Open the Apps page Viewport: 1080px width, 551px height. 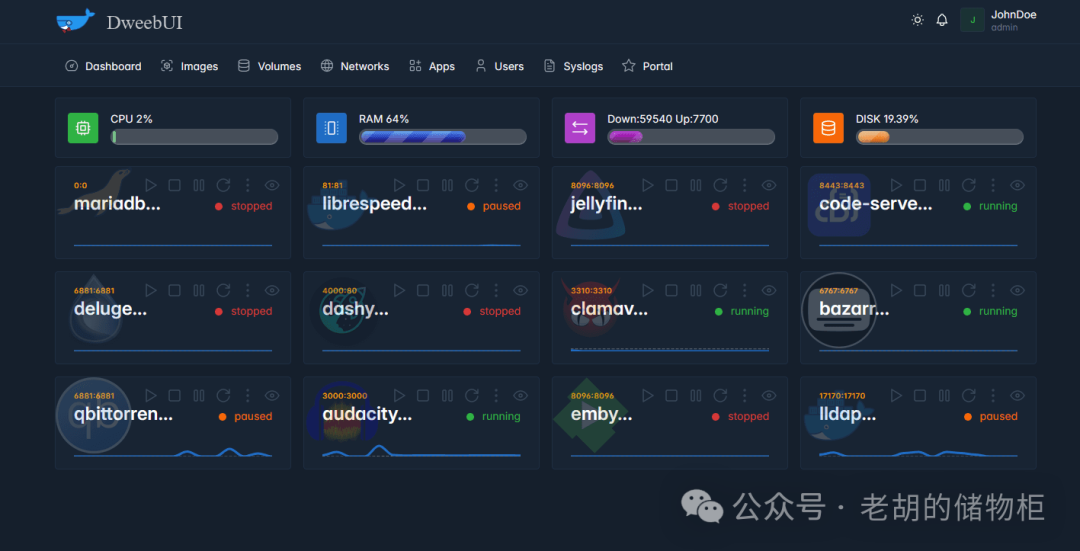(x=432, y=66)
